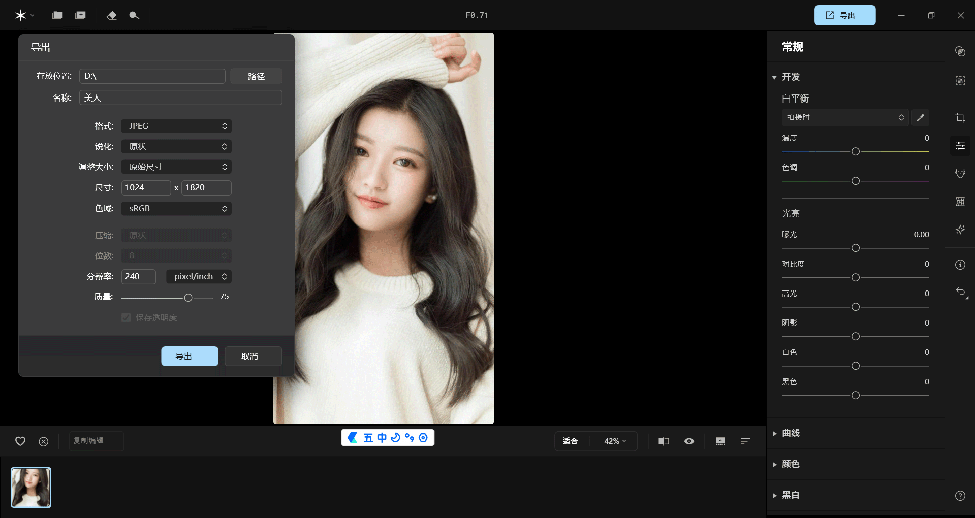Click the help question mark icon at bottom right

tap(960, 496)
